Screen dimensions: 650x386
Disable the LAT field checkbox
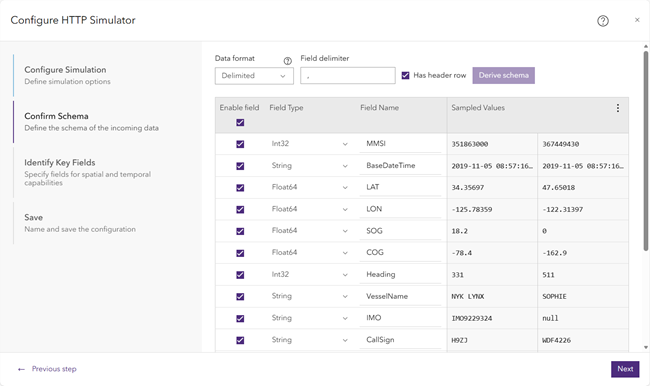[240, 187]
